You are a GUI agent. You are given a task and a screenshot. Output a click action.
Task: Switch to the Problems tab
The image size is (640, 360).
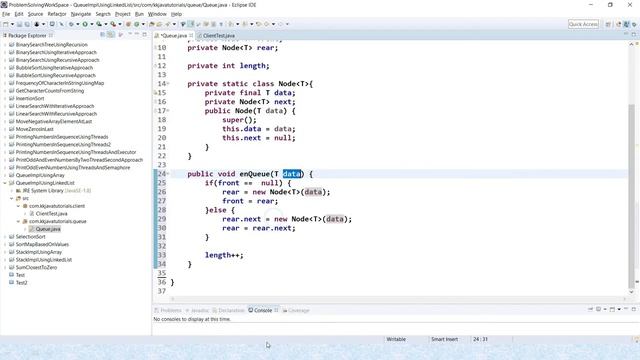(168, 310)
